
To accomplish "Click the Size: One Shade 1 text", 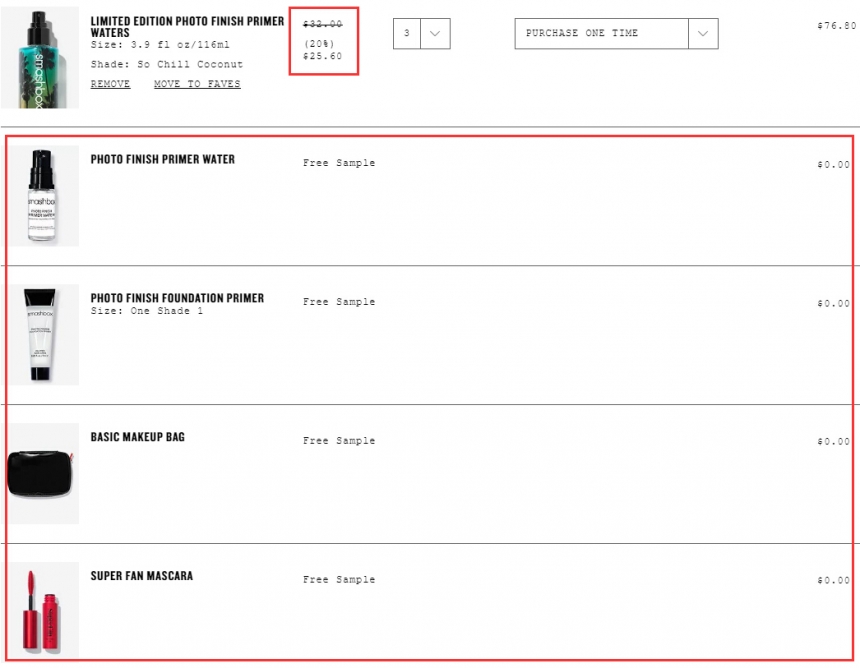I will coord(146,311).
